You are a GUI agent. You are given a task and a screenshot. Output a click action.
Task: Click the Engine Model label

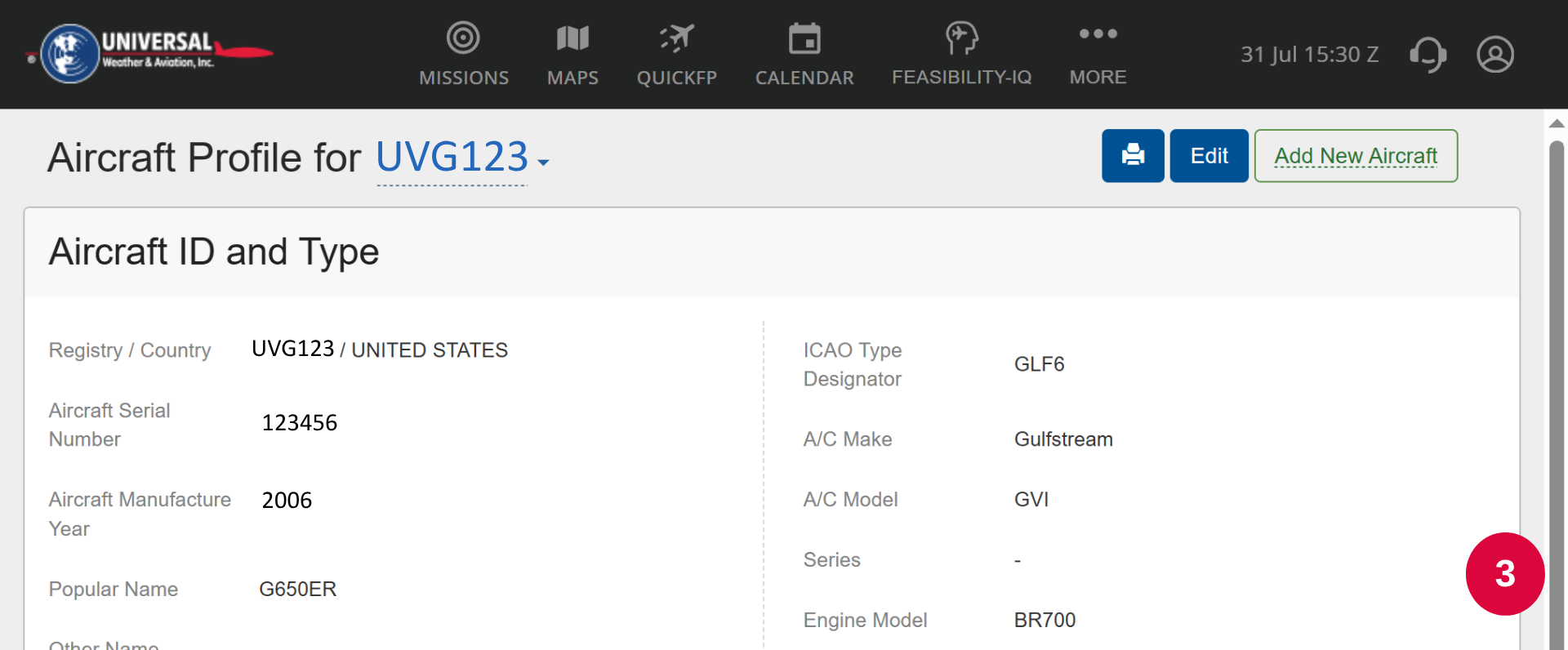(865, 621)
